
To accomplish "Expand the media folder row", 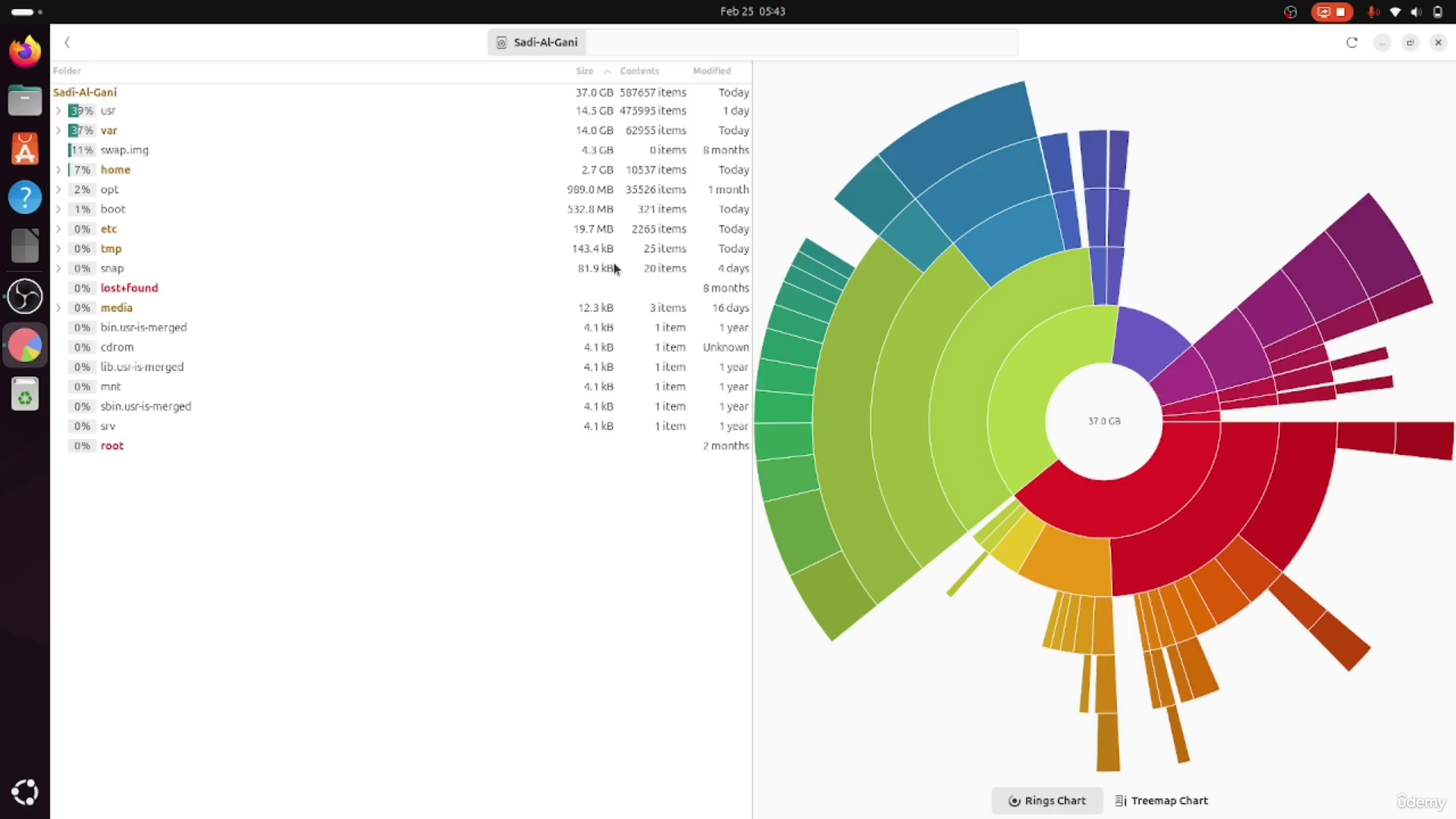I will tap(58, 308).
